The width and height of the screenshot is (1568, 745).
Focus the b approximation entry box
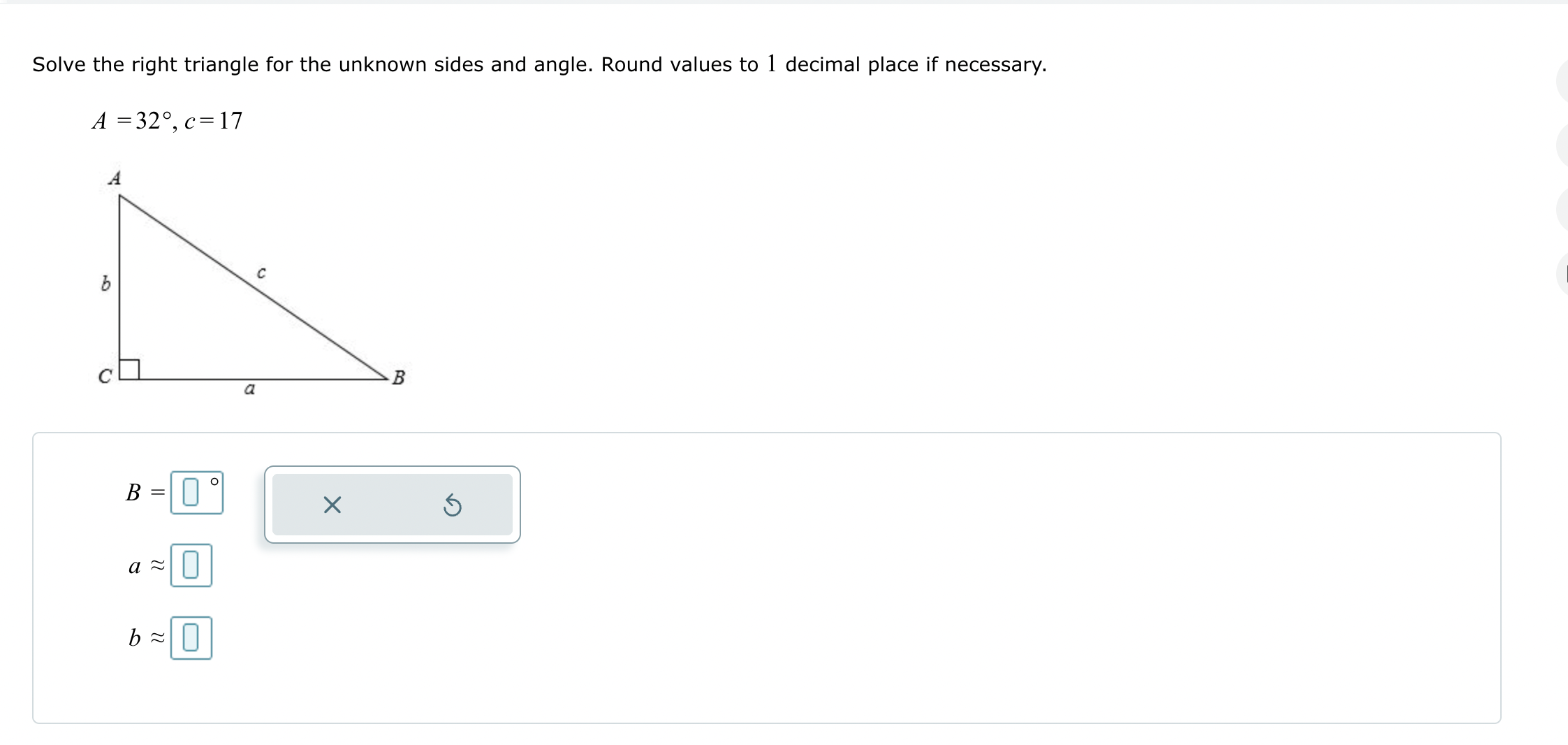(191, 637)
